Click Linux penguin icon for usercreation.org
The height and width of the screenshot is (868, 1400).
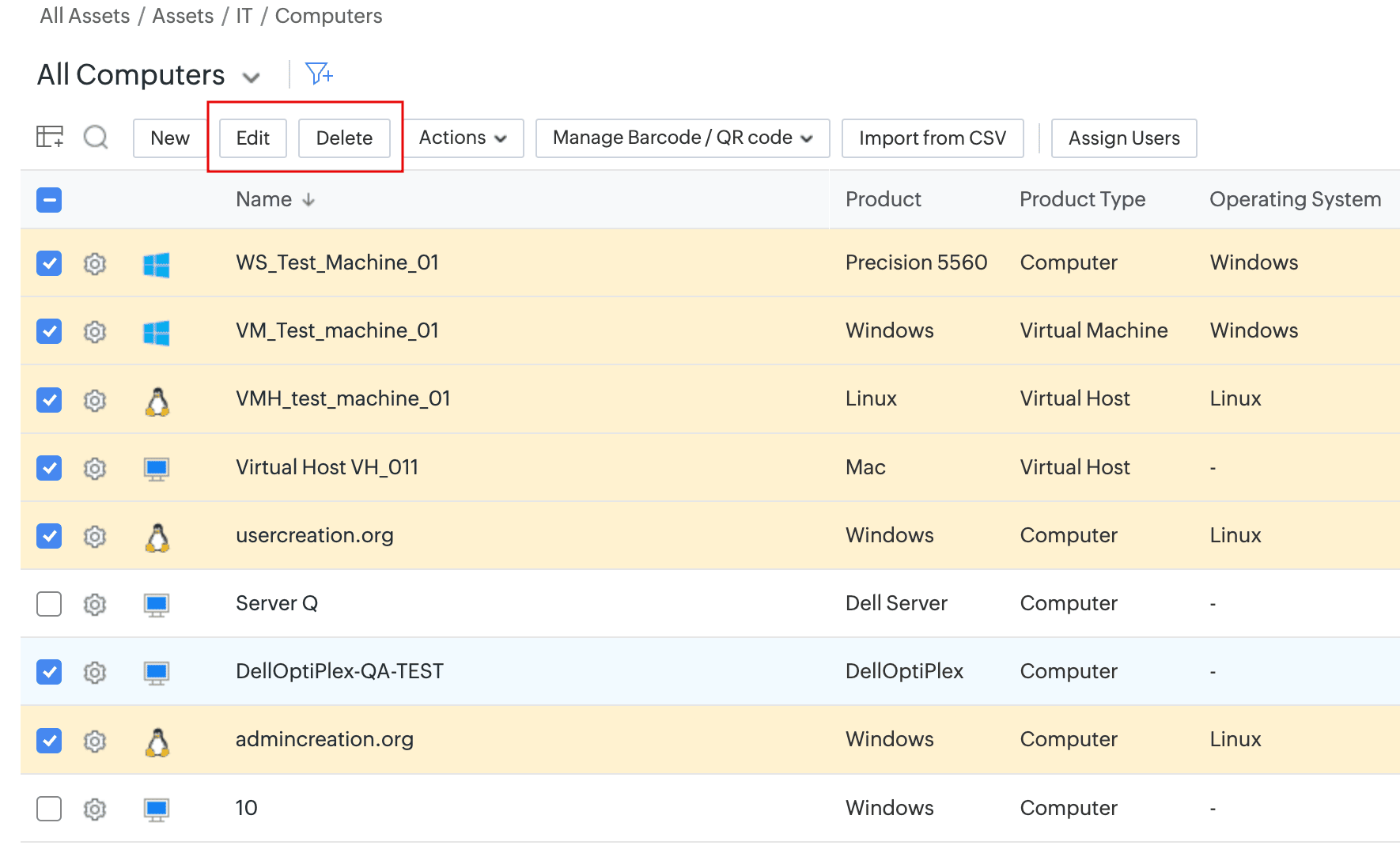pos(157,537)
